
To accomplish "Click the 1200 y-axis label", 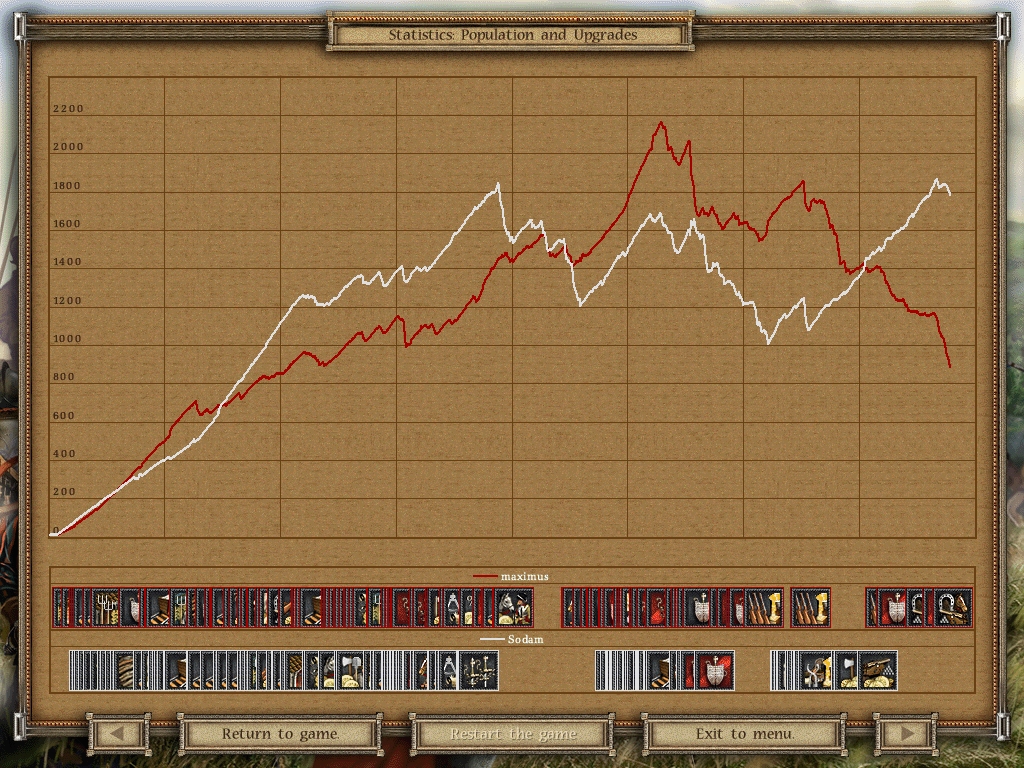I will 67,301.
